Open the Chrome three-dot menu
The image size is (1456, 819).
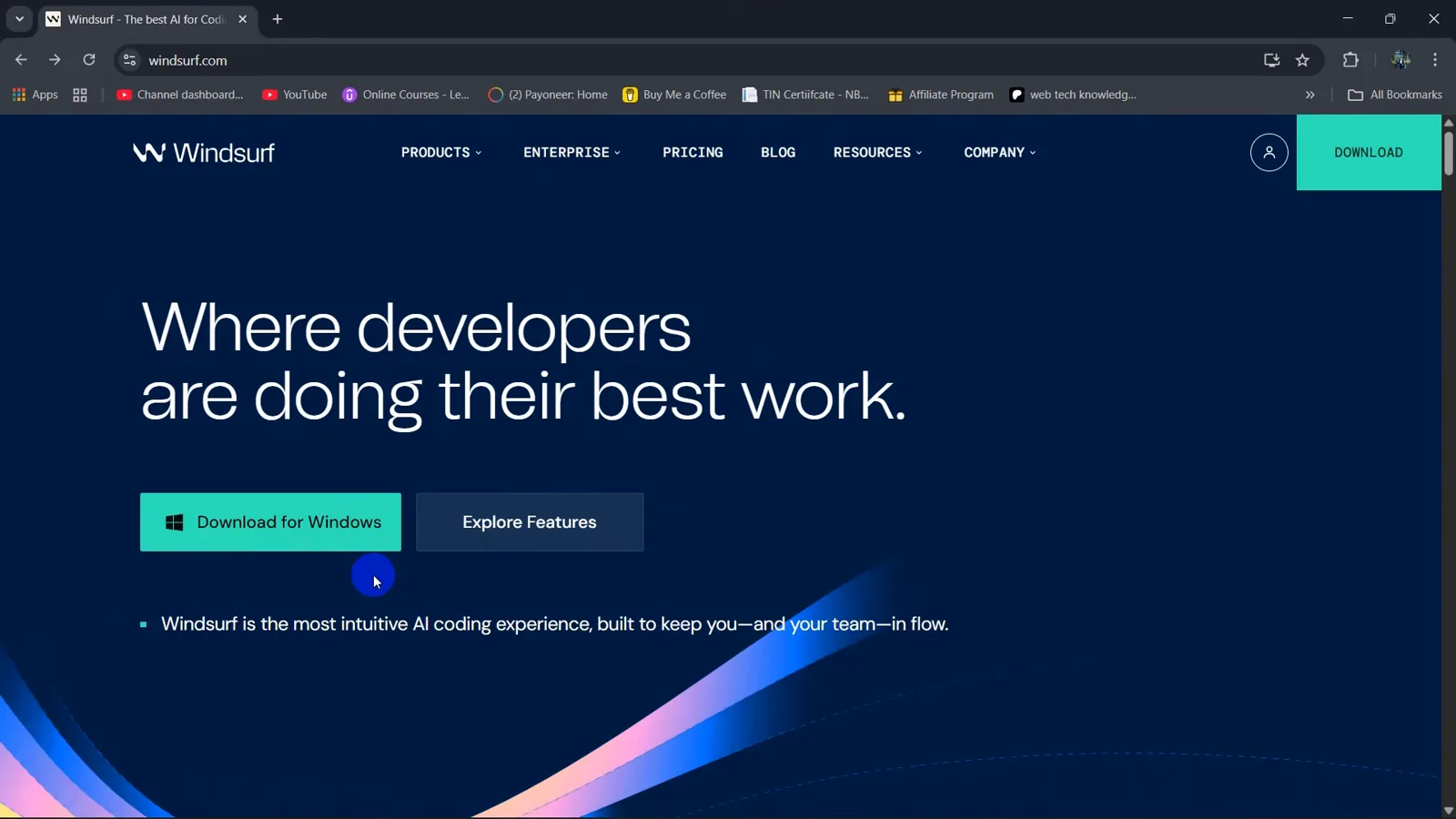click(x=1435, y=60)
